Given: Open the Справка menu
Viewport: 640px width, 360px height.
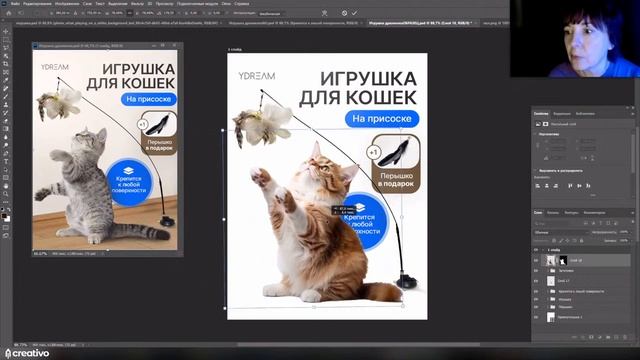Looking at the screenshot, I should [242, 3].
